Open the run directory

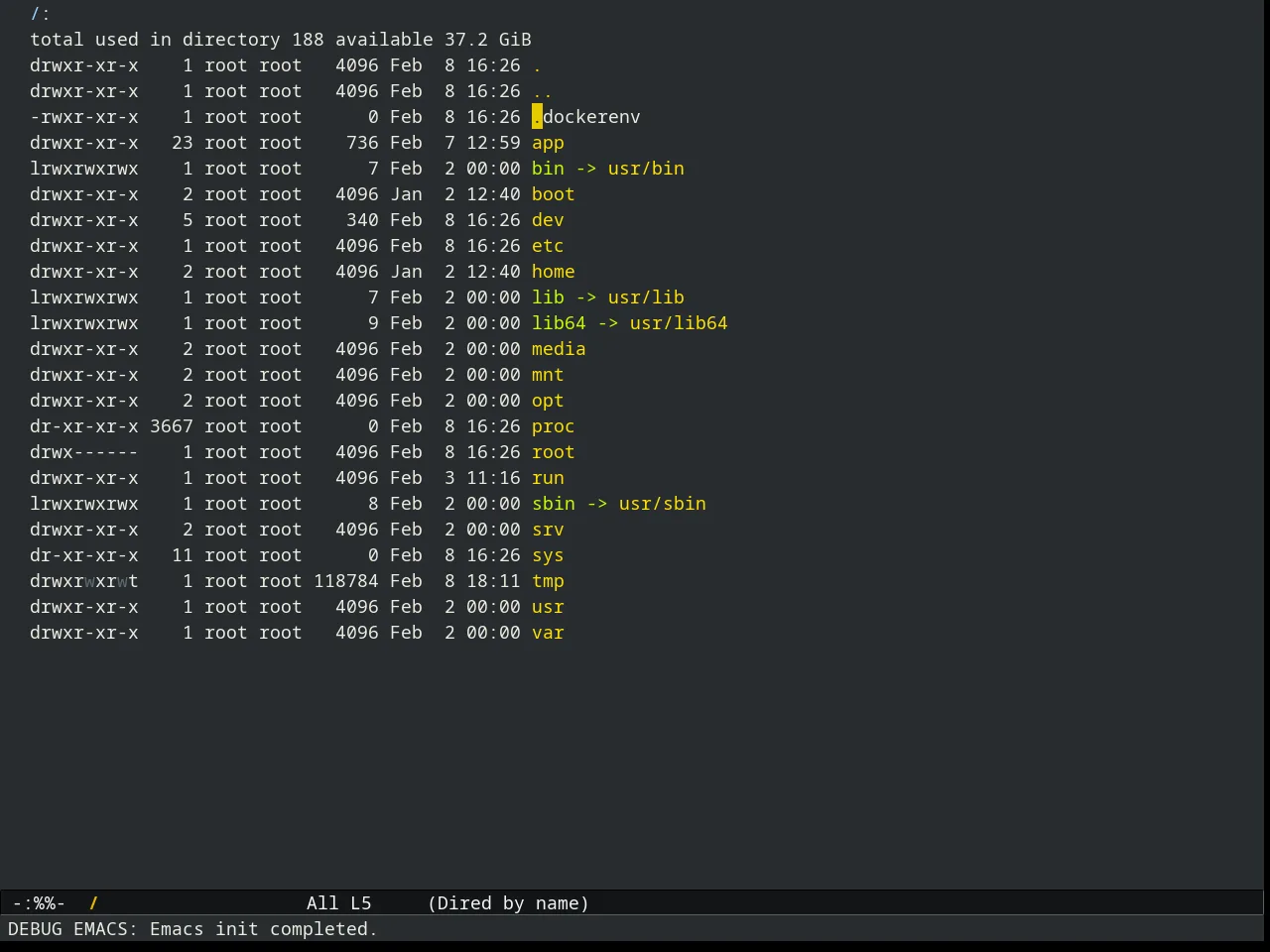tap(548, 478)
